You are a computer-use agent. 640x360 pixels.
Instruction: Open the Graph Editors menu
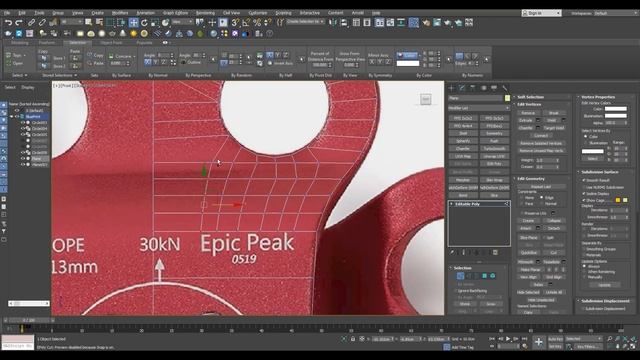coord(176,13)
